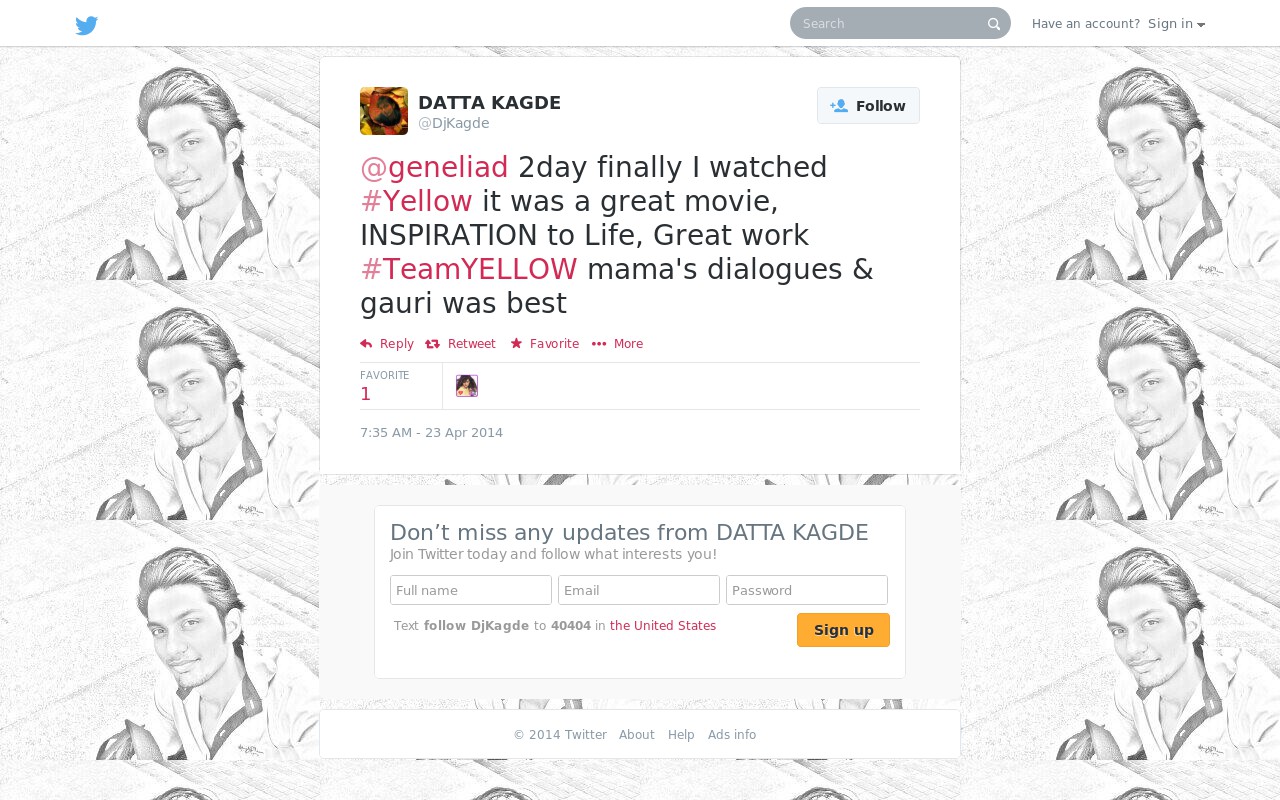Click the Sign up button
1280x800 pixels.
pyautogui.click(x=843, y=630)
